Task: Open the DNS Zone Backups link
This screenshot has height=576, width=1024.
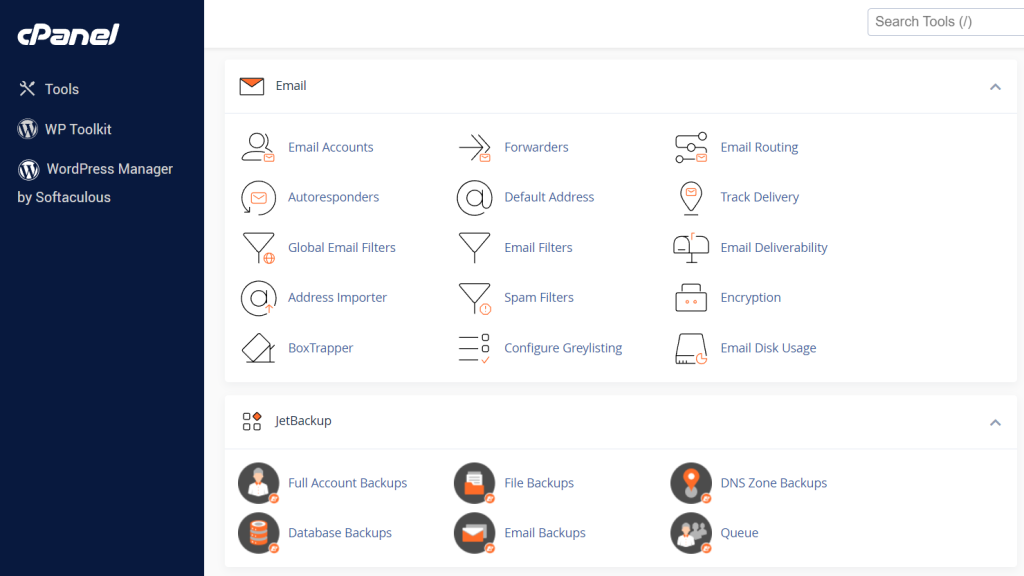Action: click(773, 483)
